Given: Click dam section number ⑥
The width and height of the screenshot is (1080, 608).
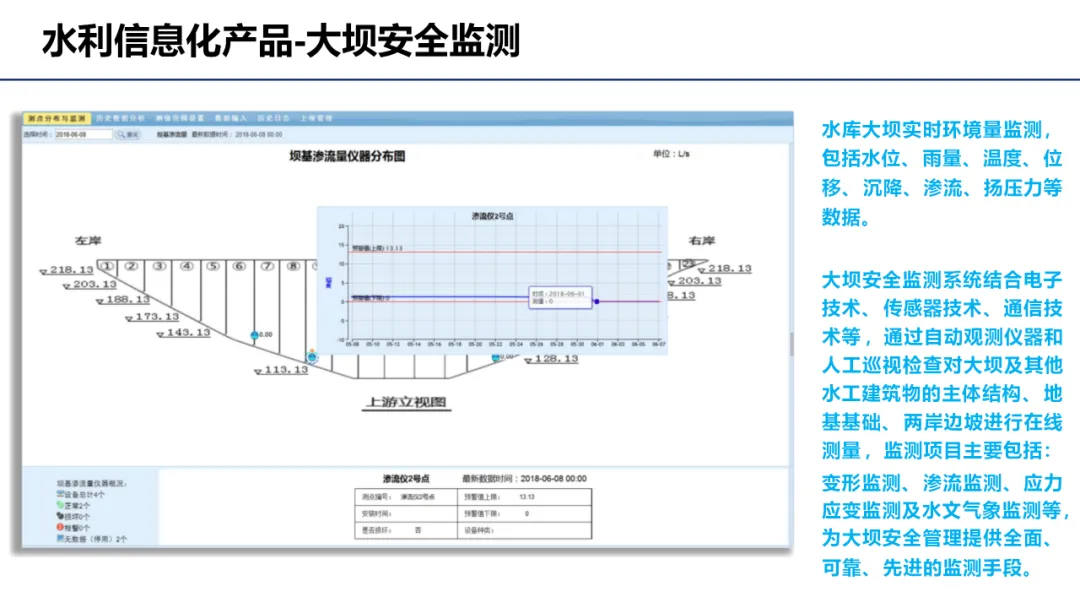Looking at the screenshot, I should coord(239,266).
